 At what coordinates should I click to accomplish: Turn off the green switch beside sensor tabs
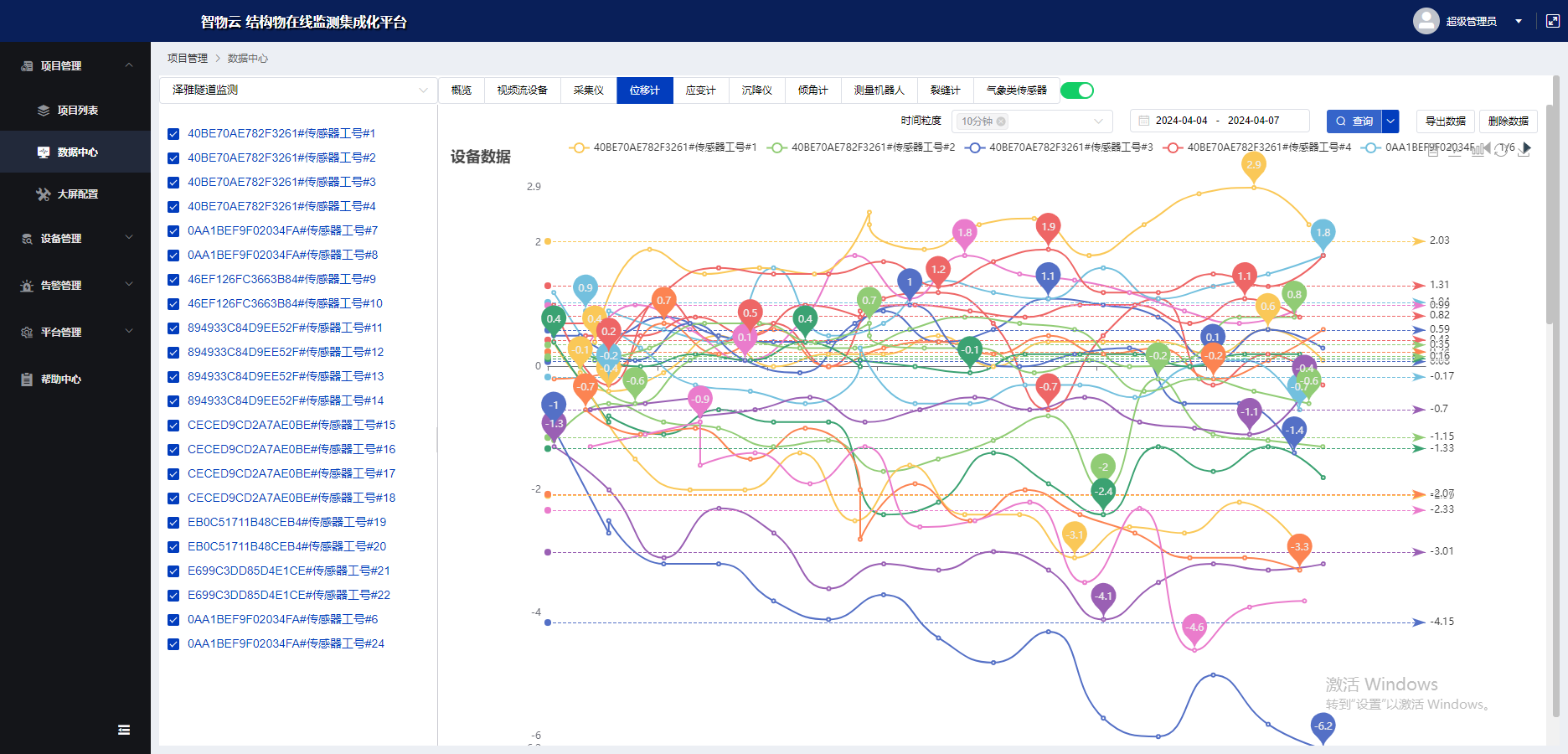1076,90
